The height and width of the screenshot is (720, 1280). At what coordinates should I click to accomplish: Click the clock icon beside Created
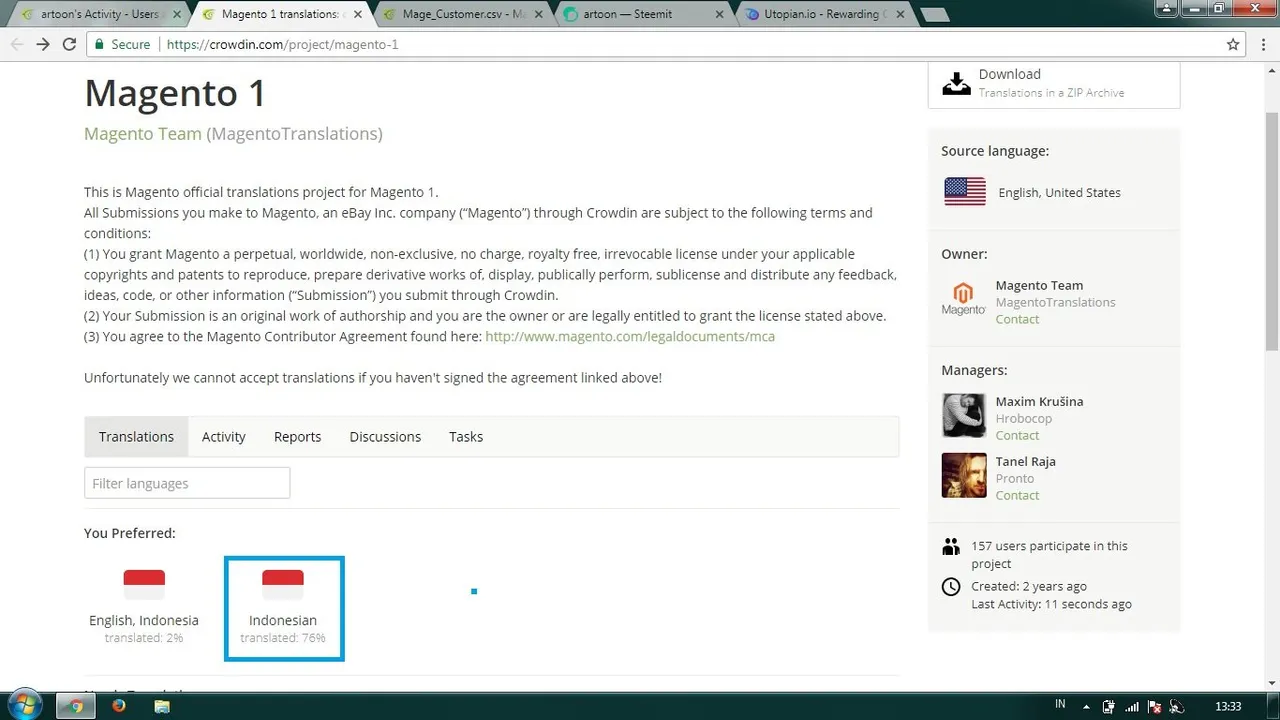(951, 587)
